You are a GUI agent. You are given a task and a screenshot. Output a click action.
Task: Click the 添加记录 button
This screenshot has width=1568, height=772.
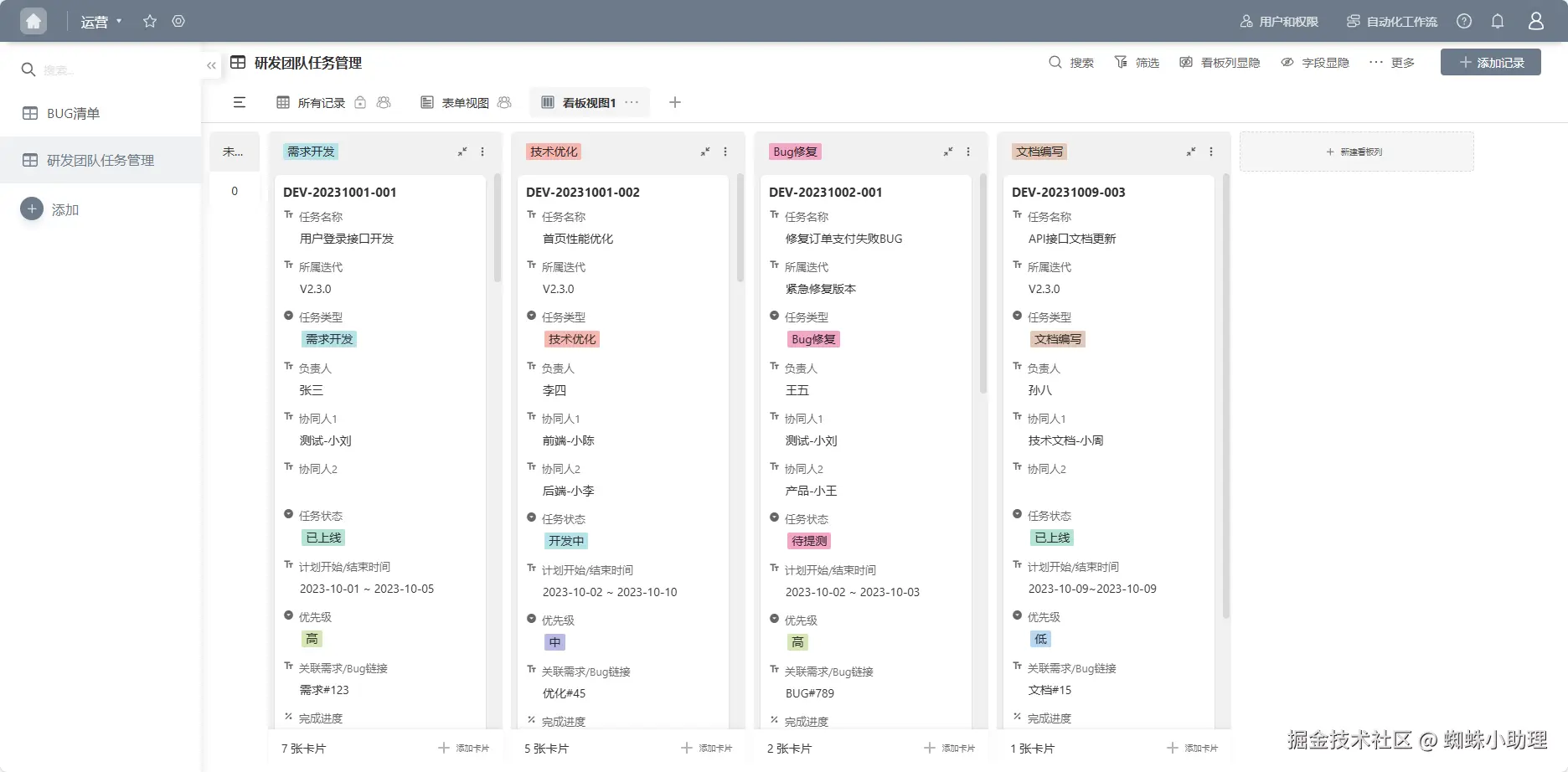pyautogui.click(x=1491, y=62)
